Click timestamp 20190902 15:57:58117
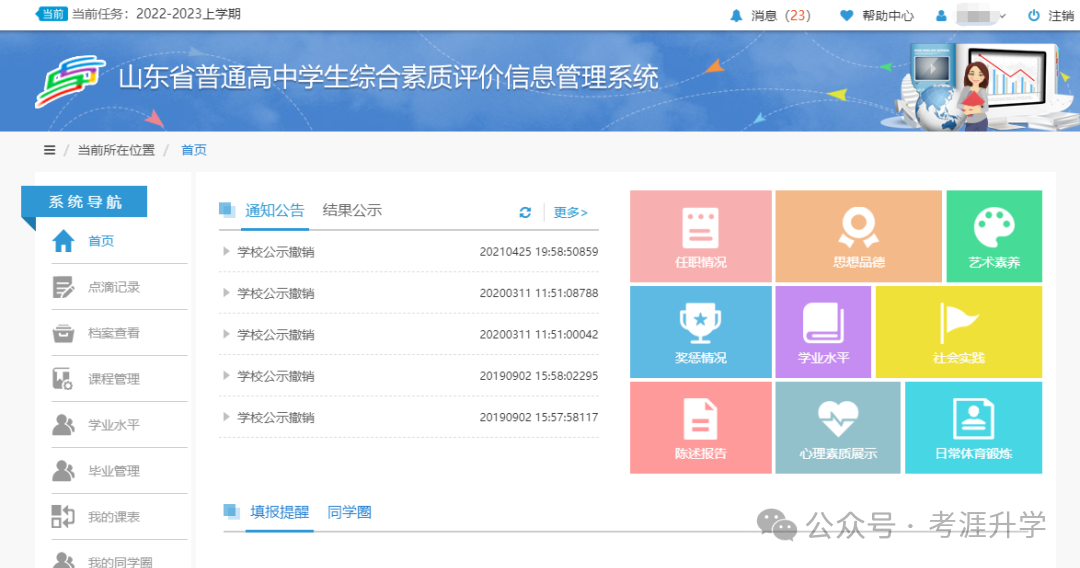This screenshot has width=1080, height=568. (x=539, y=417)
